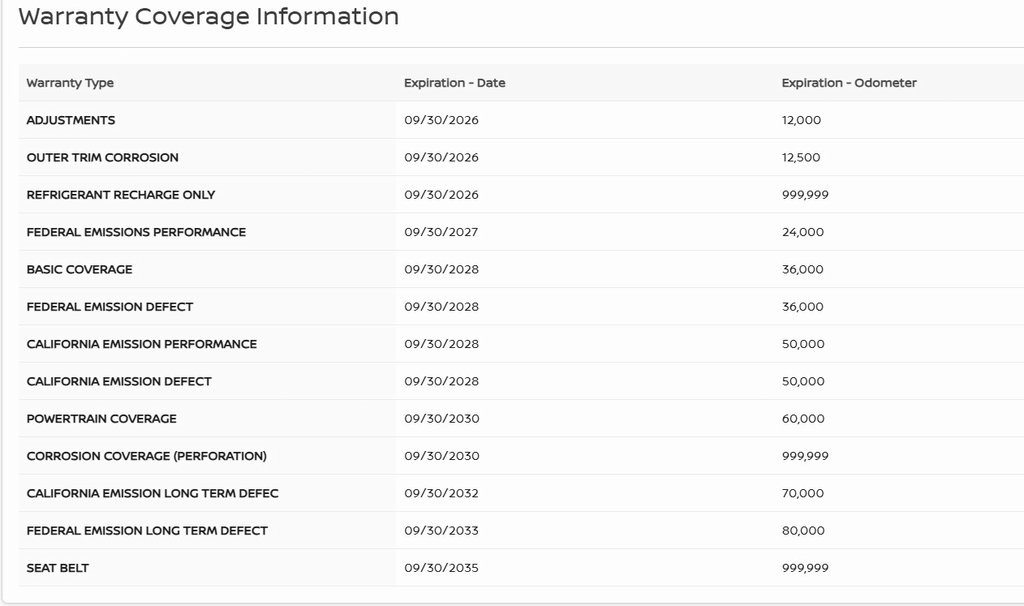The image size is (1024, 606).
Task: Select the SEAT BELT warranty row label
Action: (58, 568)
